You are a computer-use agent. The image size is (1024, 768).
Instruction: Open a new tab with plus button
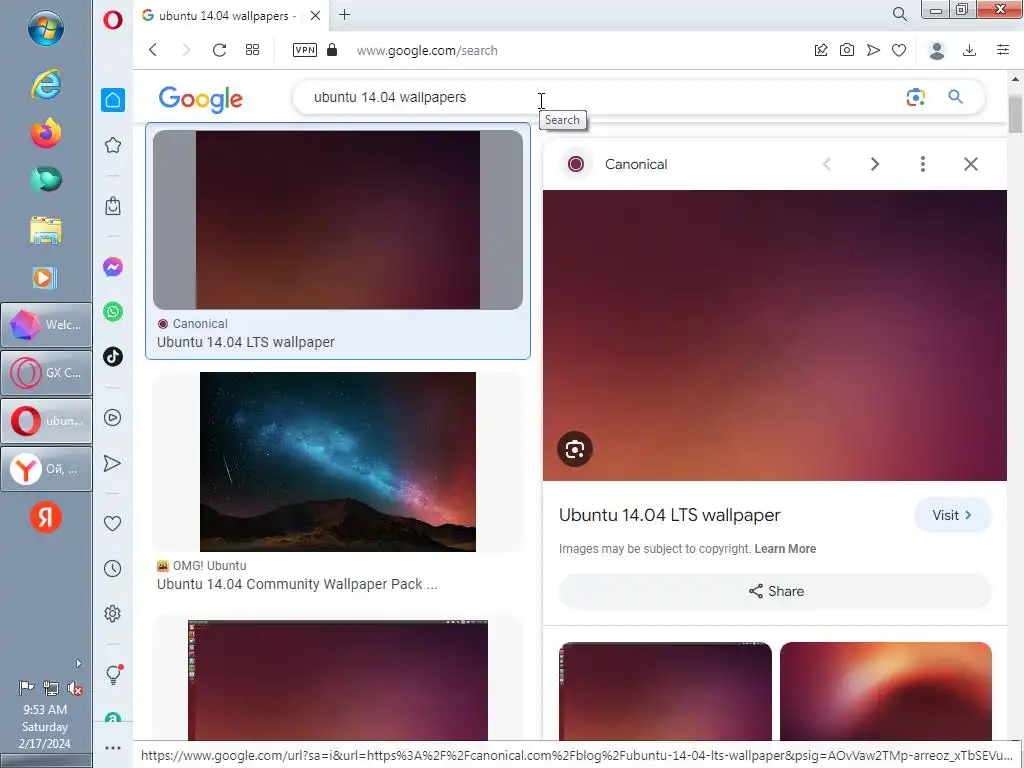click(345, 14)
